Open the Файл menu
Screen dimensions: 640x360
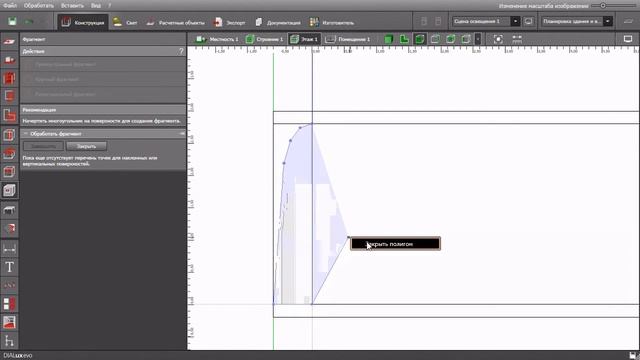(10, 6)
